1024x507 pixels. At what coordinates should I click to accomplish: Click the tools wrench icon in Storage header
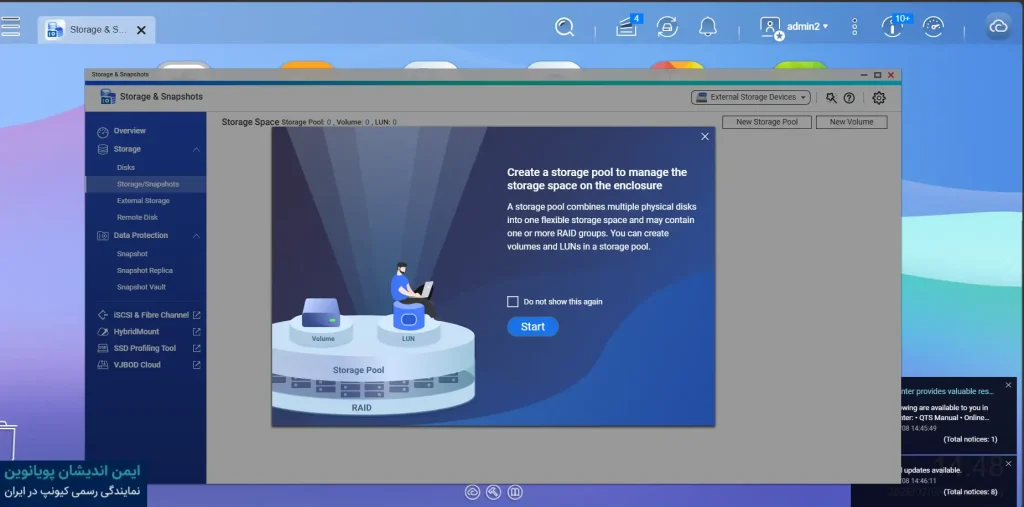pos(831,97)
